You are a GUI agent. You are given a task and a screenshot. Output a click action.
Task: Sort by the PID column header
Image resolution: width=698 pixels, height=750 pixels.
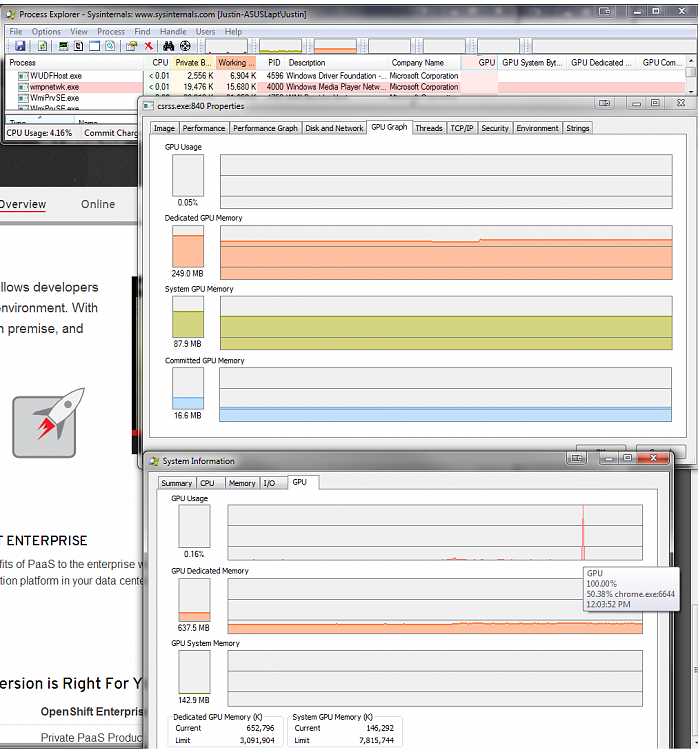tap(271, 63)
